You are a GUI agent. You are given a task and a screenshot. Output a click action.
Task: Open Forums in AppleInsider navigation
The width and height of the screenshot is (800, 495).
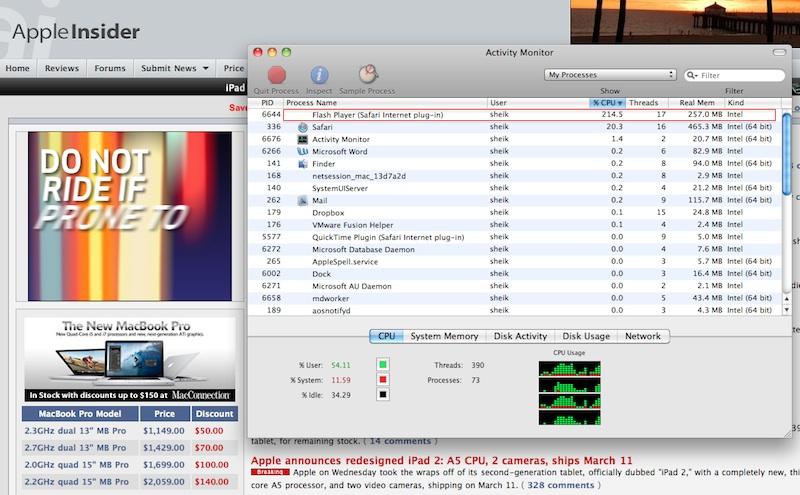[110, 68]
